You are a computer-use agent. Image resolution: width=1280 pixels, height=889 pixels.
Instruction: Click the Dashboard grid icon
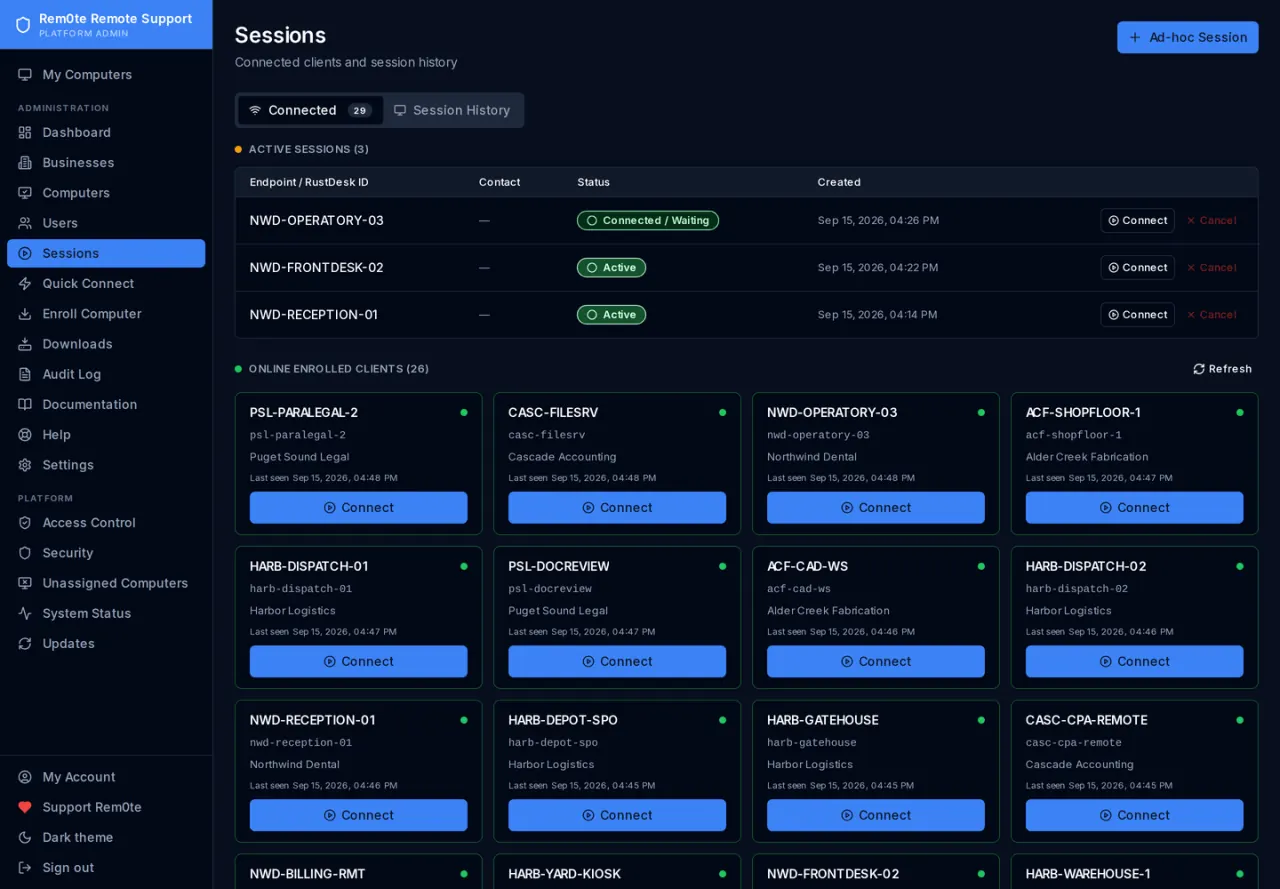click(25, 133)
